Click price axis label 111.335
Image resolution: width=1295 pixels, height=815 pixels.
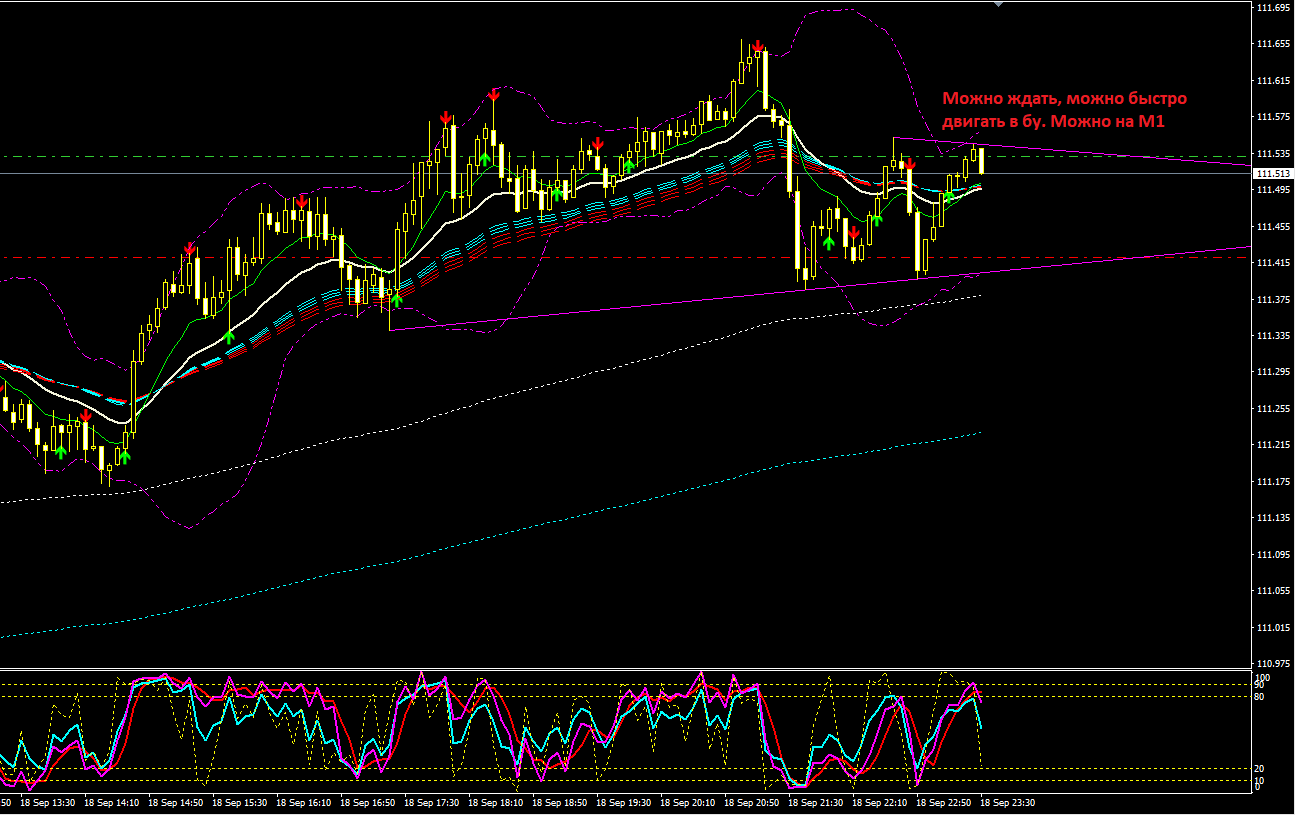click(x=1273, y=336)
